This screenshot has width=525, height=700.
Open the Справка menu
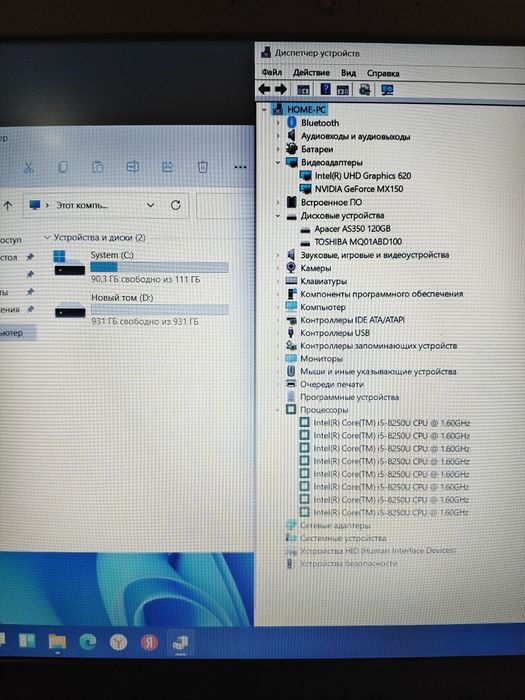click(383, 73)
